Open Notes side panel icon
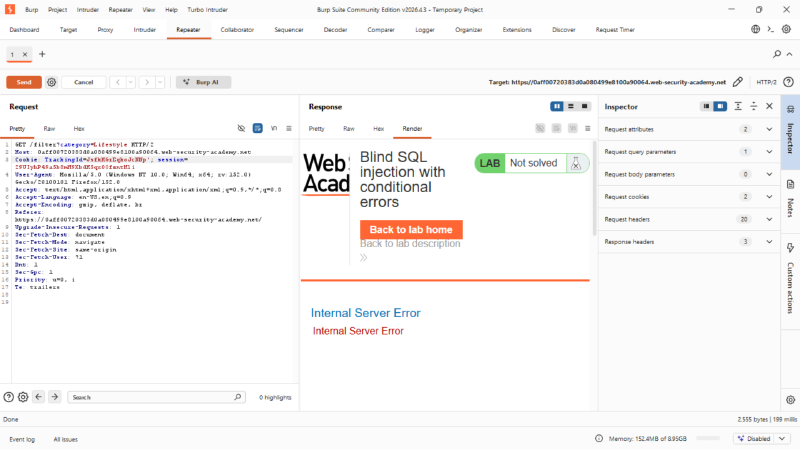Image resolution: width=800 pixels, height=450 pixels. click(x=790, y=184)
